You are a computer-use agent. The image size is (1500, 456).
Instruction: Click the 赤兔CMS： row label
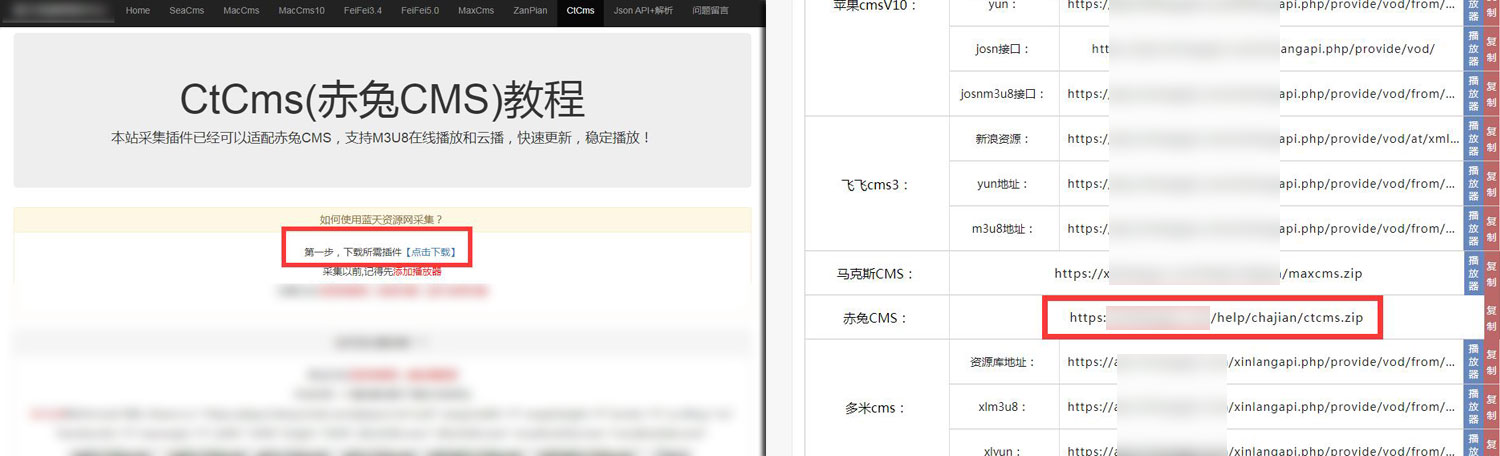tap(876, 318)
